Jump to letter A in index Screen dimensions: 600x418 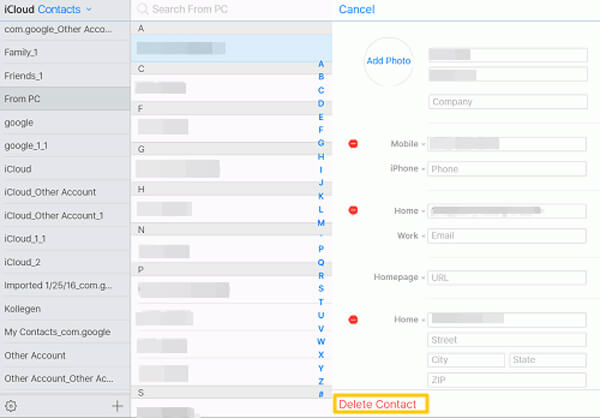(321, 64)
